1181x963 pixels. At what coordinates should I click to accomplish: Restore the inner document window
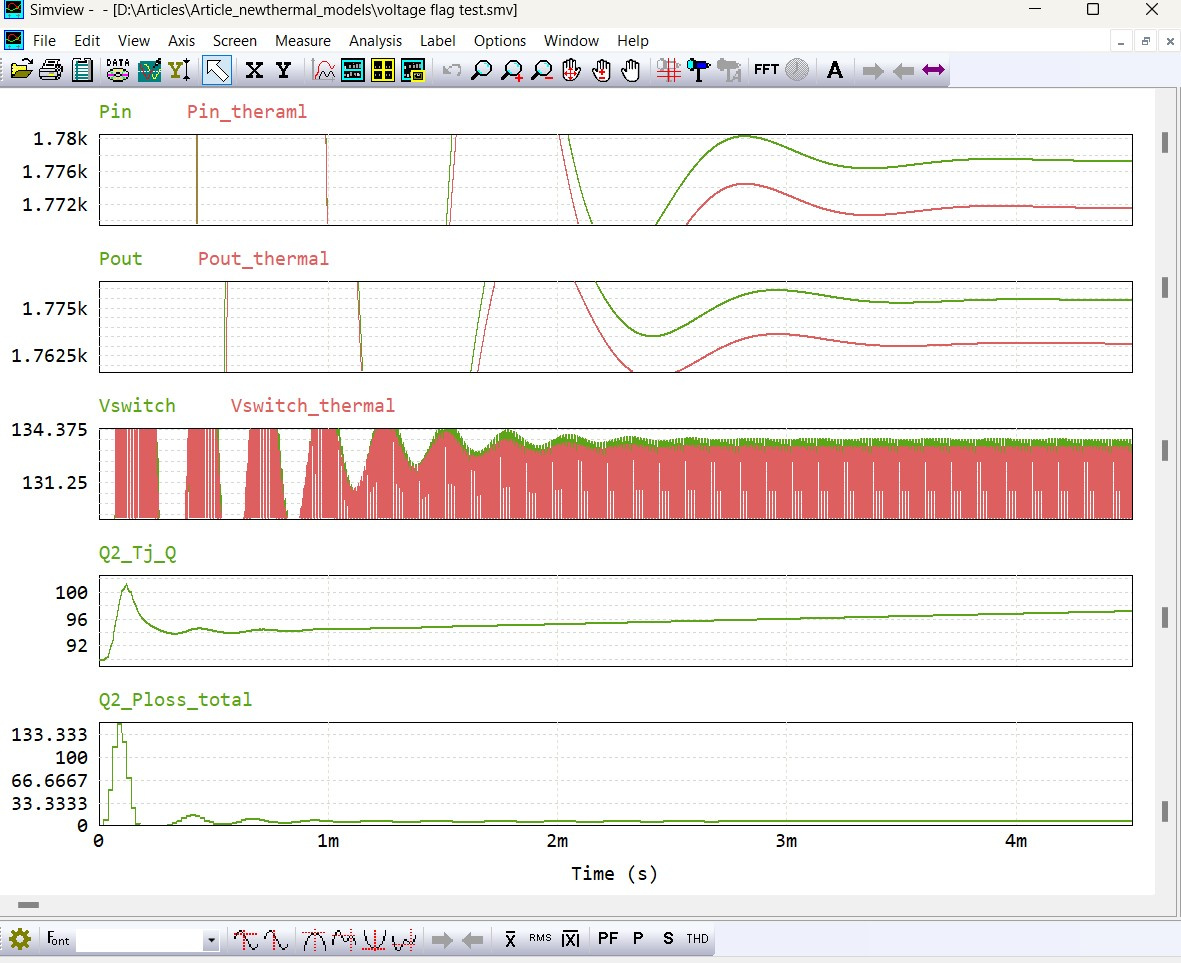coord(1146,41)
